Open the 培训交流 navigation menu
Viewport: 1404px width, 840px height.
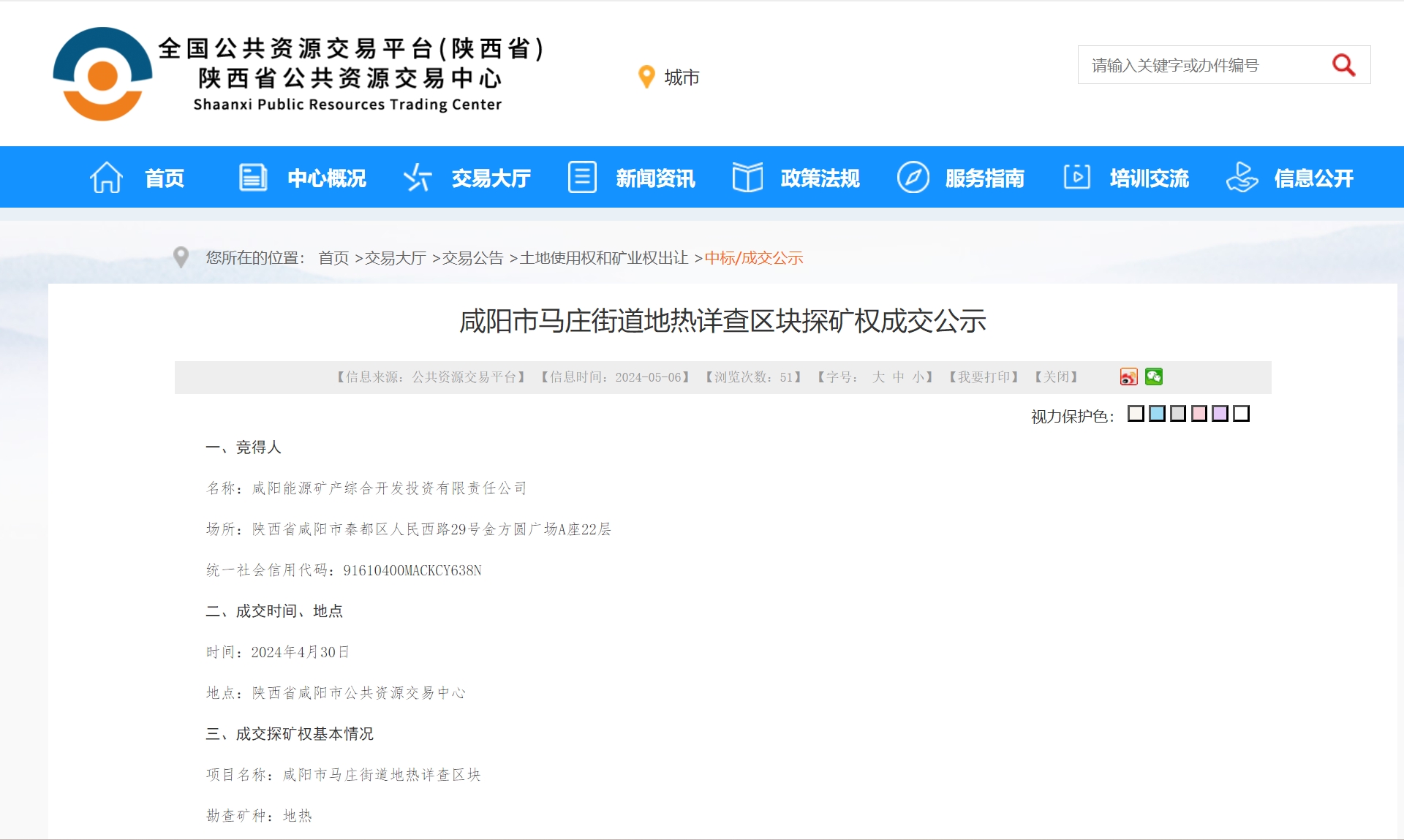1149,178
